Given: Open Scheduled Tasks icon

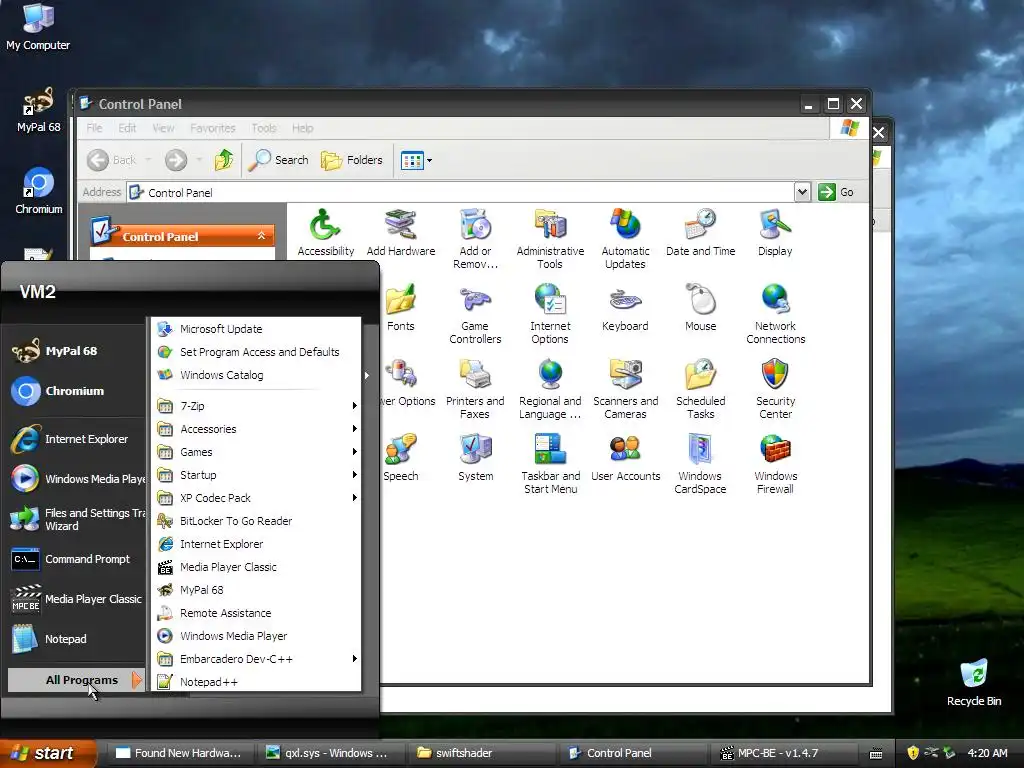Looking at the screenshot, I should (x=700, y=389).
